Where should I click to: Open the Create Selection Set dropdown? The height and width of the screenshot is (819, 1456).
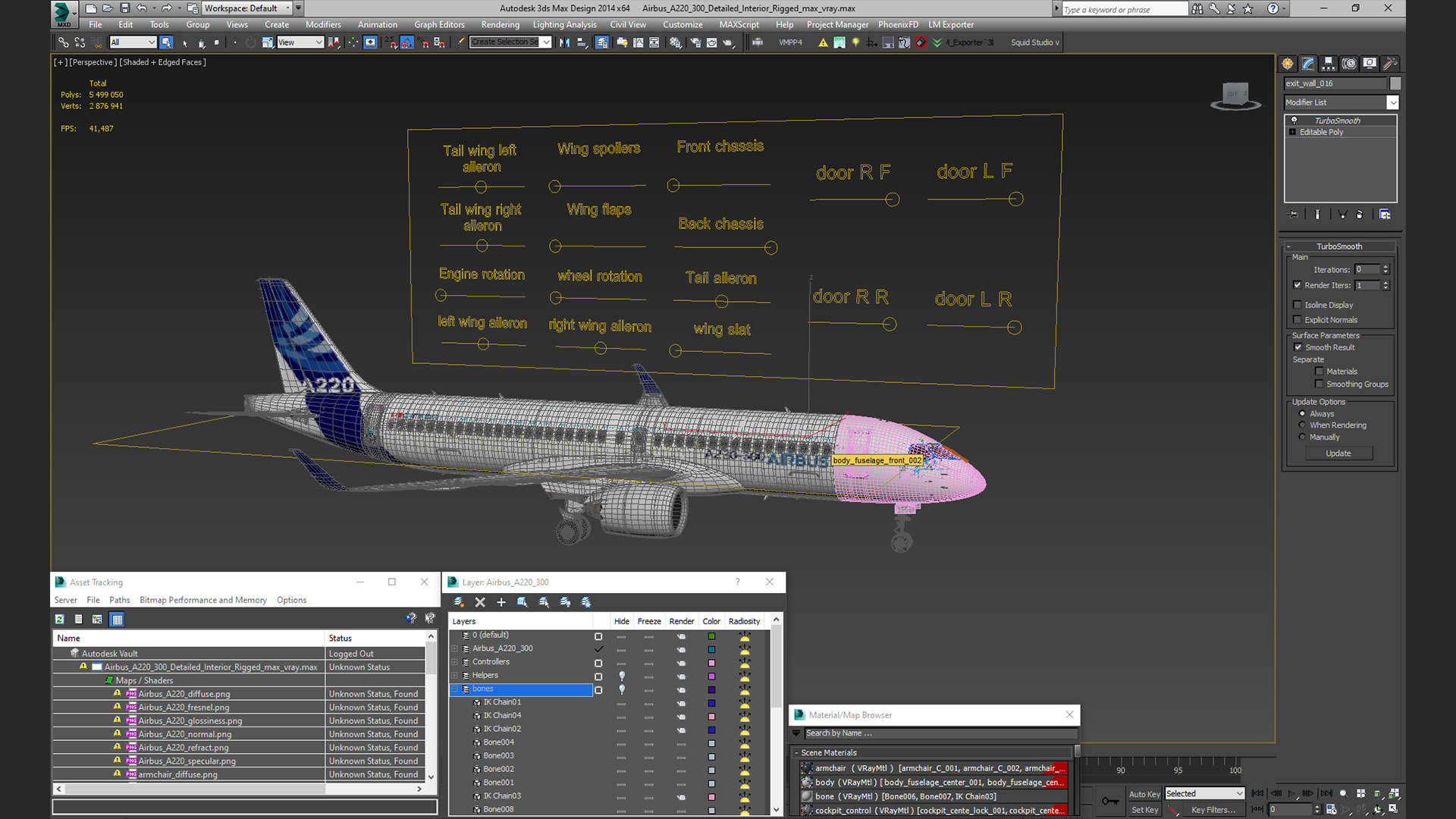click(x=510, y=42)
